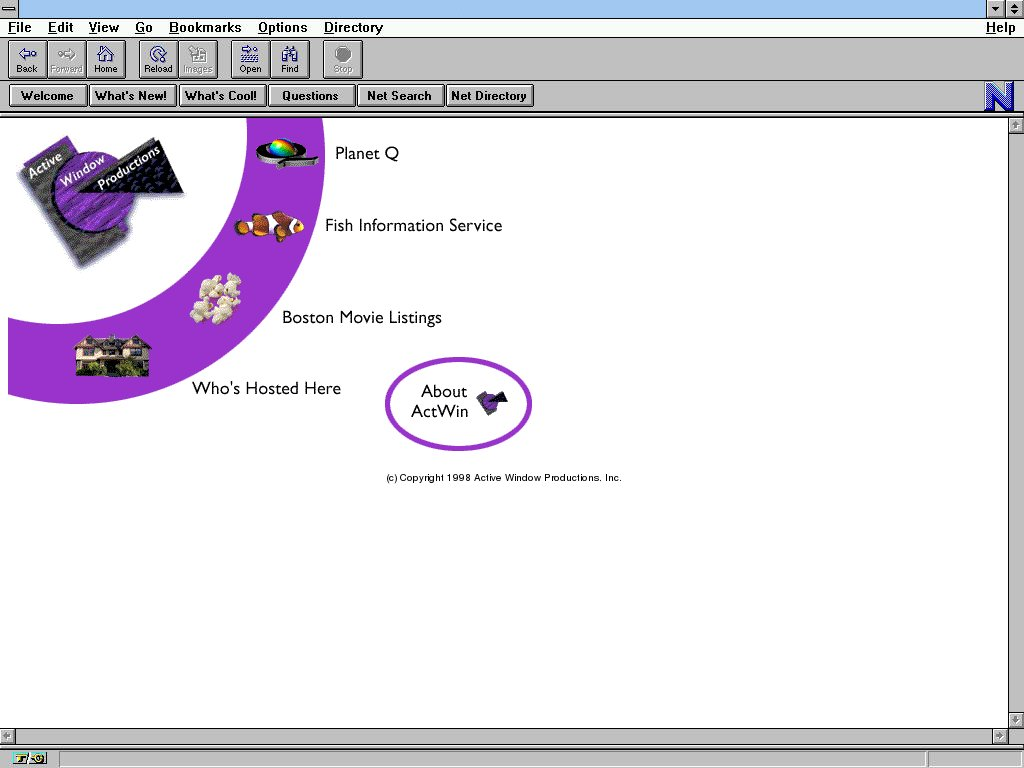The height and width of the screenshot is (768, 1024).
Task: Reload the current page
Action: pos(158,59)
